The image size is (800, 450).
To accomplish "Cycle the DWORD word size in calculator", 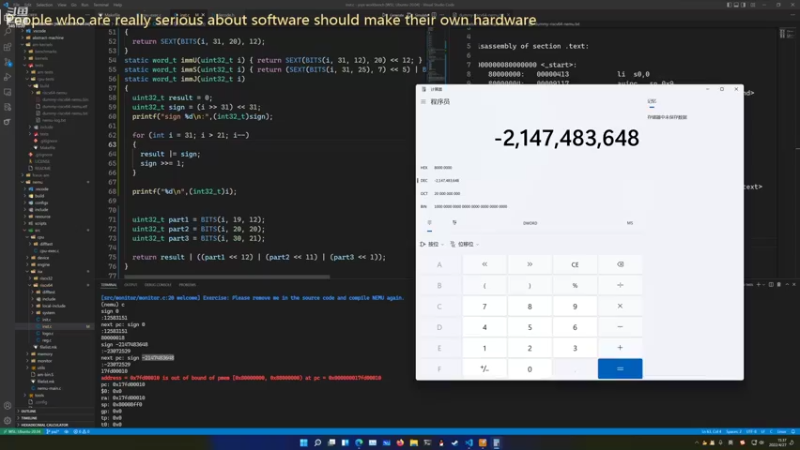I will [x=530, y=223].
